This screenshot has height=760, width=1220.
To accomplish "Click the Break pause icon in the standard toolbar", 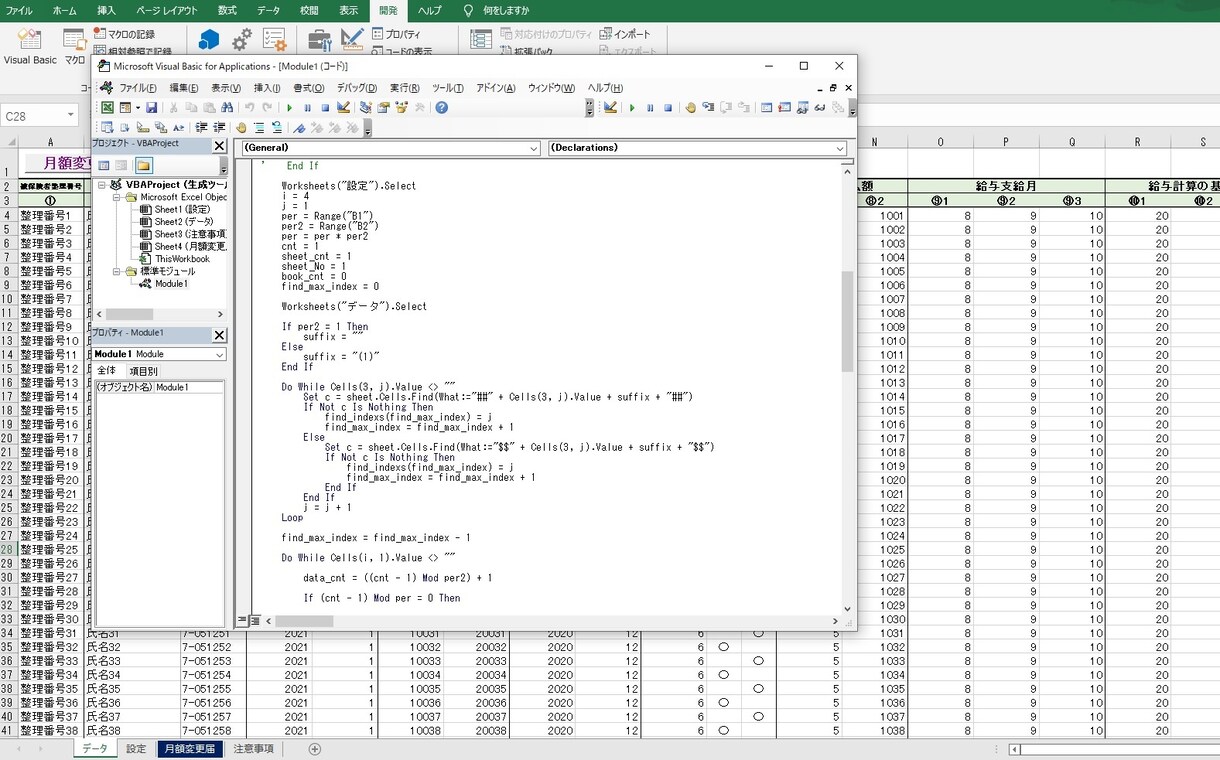I will (x=307, y=108).
